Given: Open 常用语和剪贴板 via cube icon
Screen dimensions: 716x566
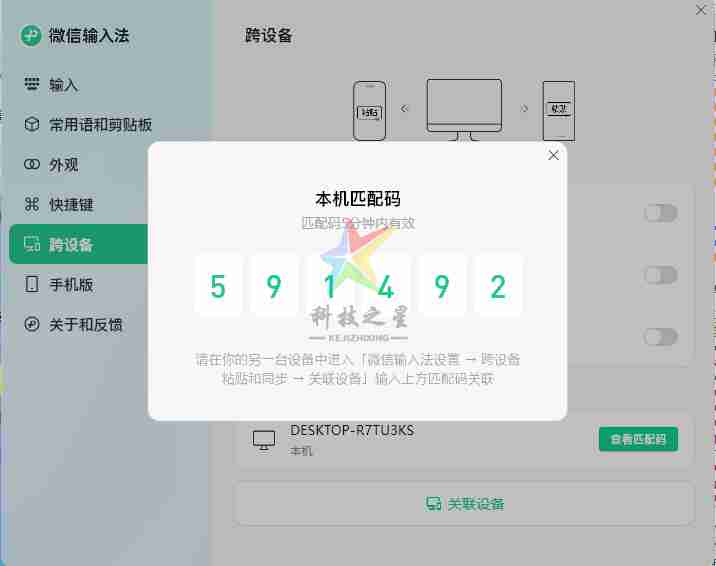Looking at the screenshot, I should [x=32, y=125].
